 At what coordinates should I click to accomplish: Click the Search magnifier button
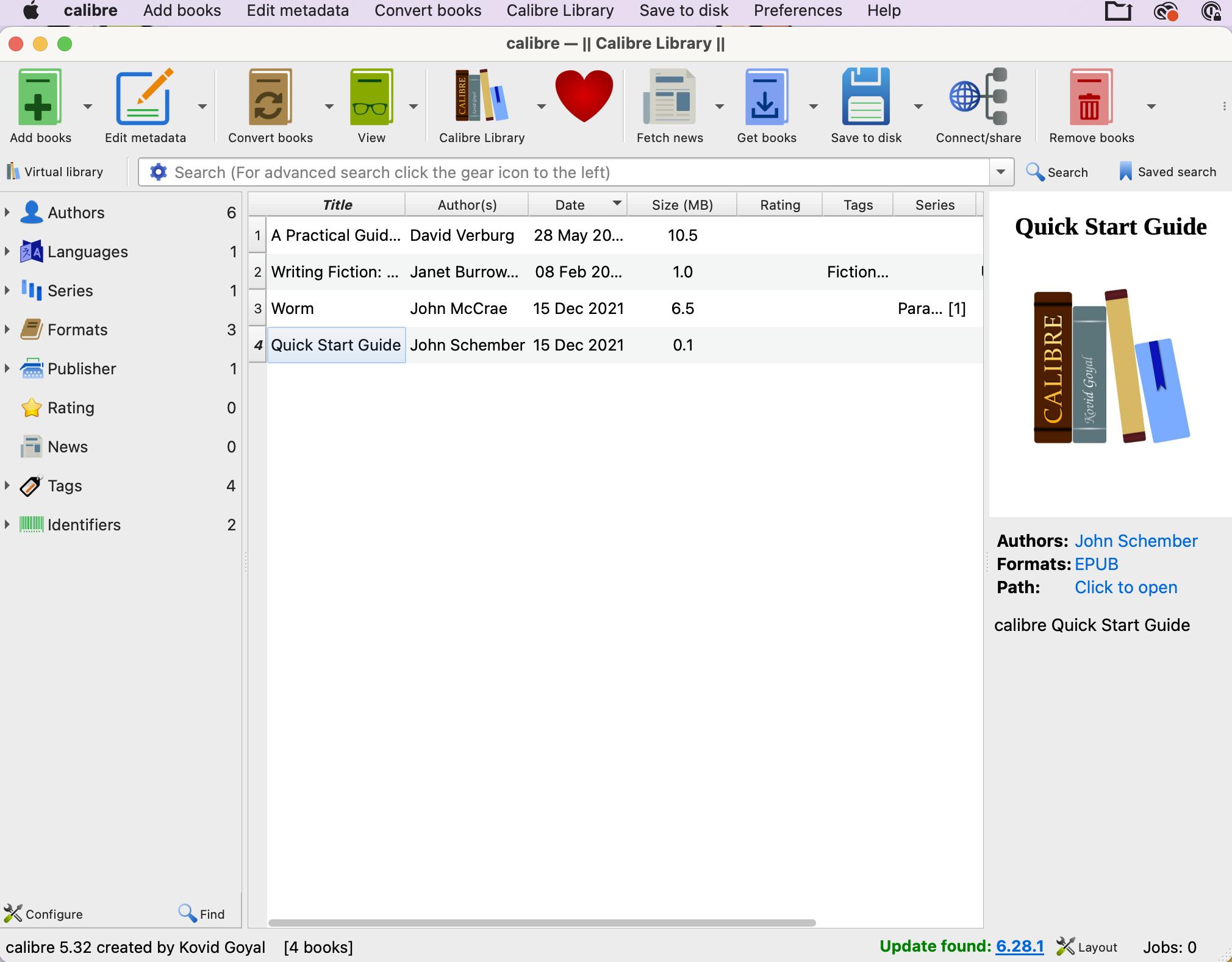pyautogui.click(x=1057, y=172)
